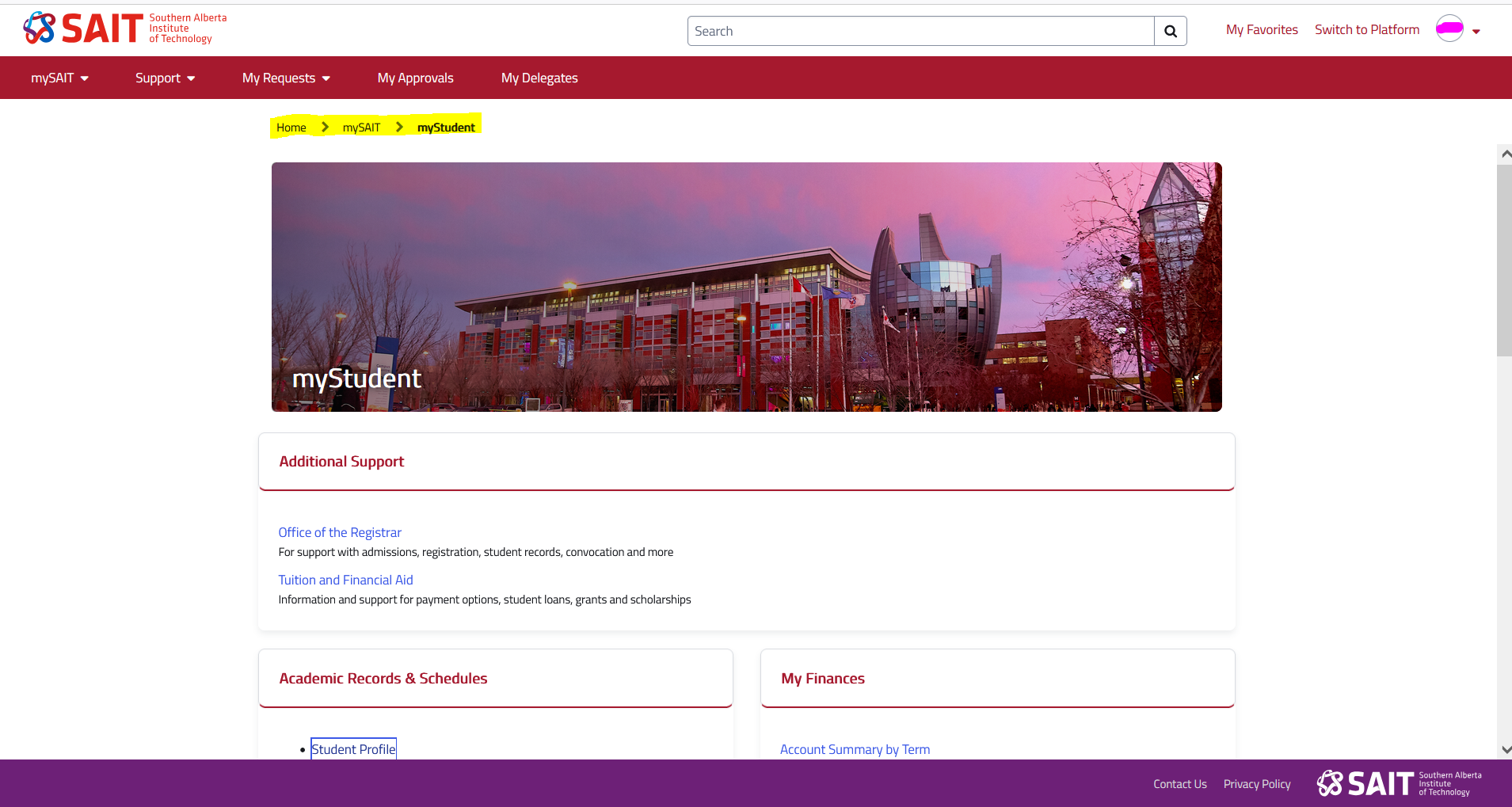Open the mySAIT dropdown menu
The width and height of the screenshot is (1512, 807).
[59, 78]
